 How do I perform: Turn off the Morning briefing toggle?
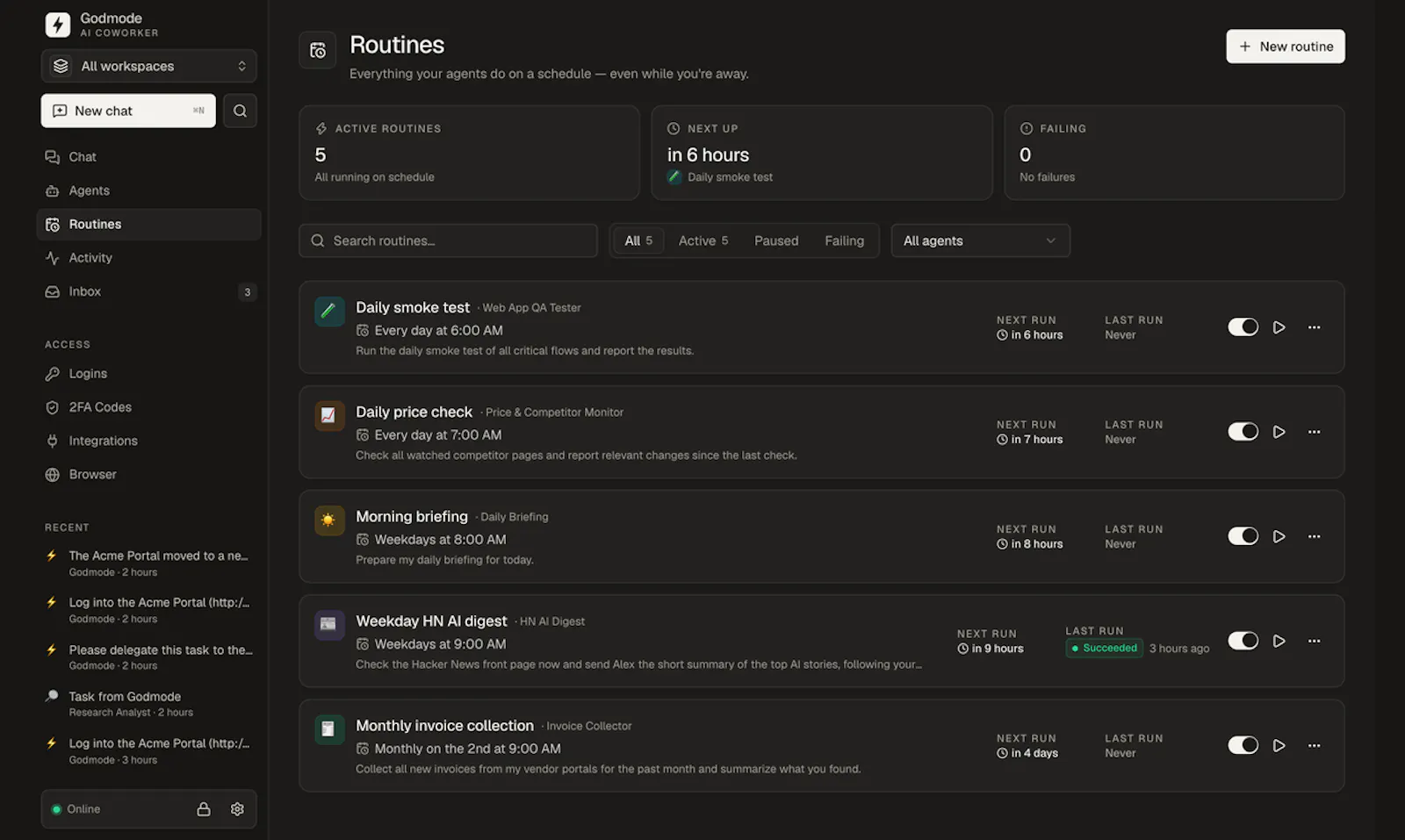click(x=1243, y=536)
